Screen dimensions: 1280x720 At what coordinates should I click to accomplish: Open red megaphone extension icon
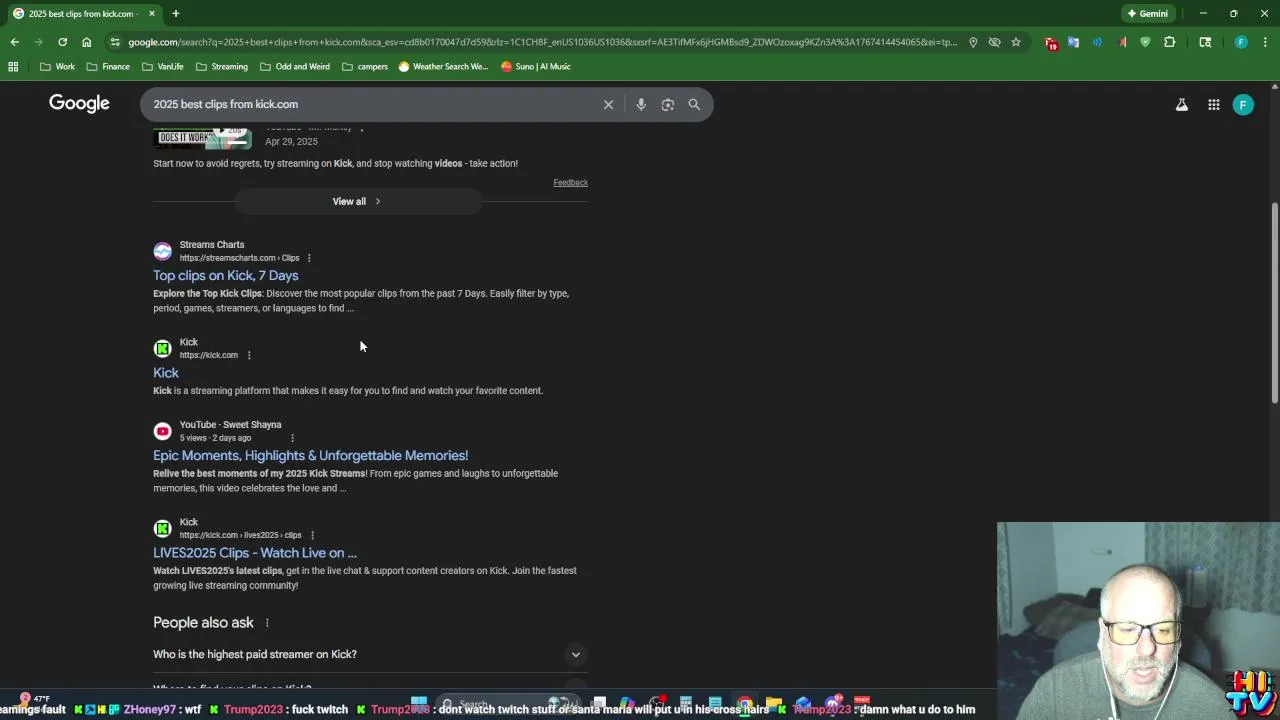1121,42
